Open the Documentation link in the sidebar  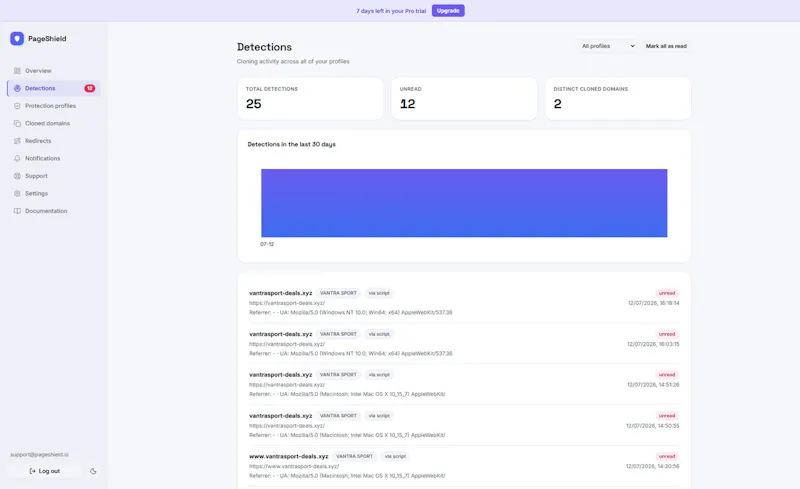[x=54, y=211]
